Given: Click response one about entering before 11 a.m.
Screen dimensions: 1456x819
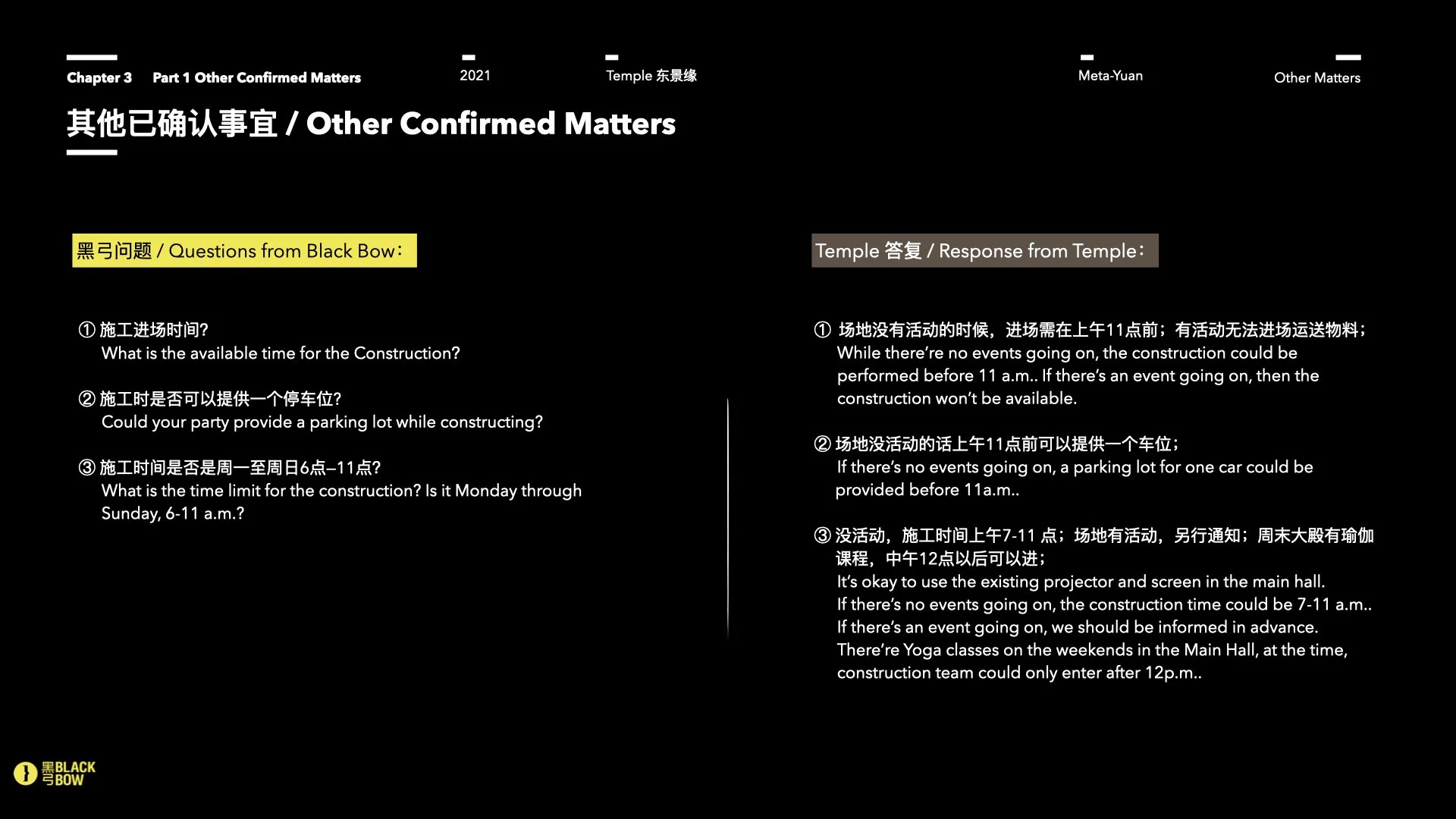Looking at the screenshot, I should click(x=1077, y=375).
